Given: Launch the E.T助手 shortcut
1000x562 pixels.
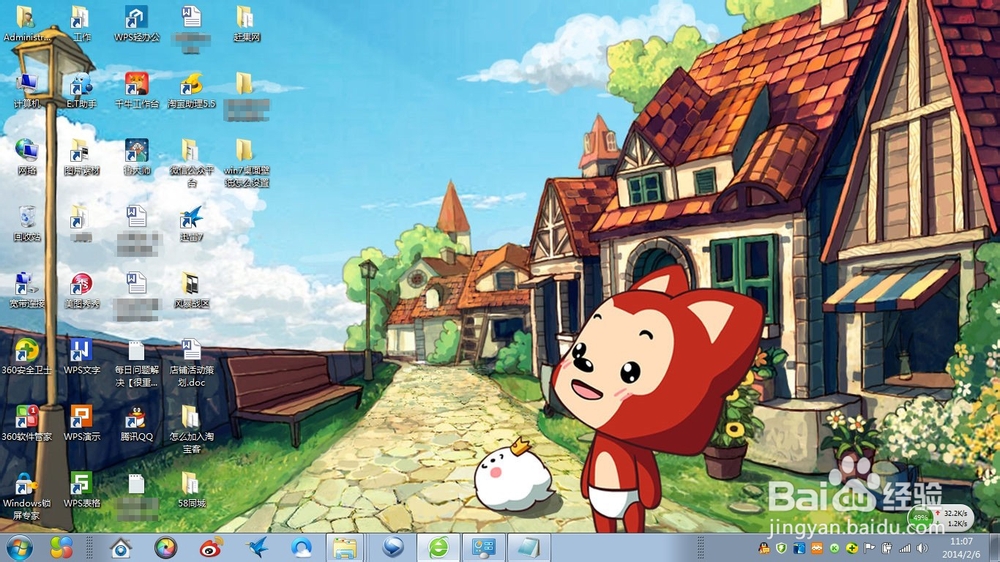Looking at the screenshot, I should coord(81,90).
